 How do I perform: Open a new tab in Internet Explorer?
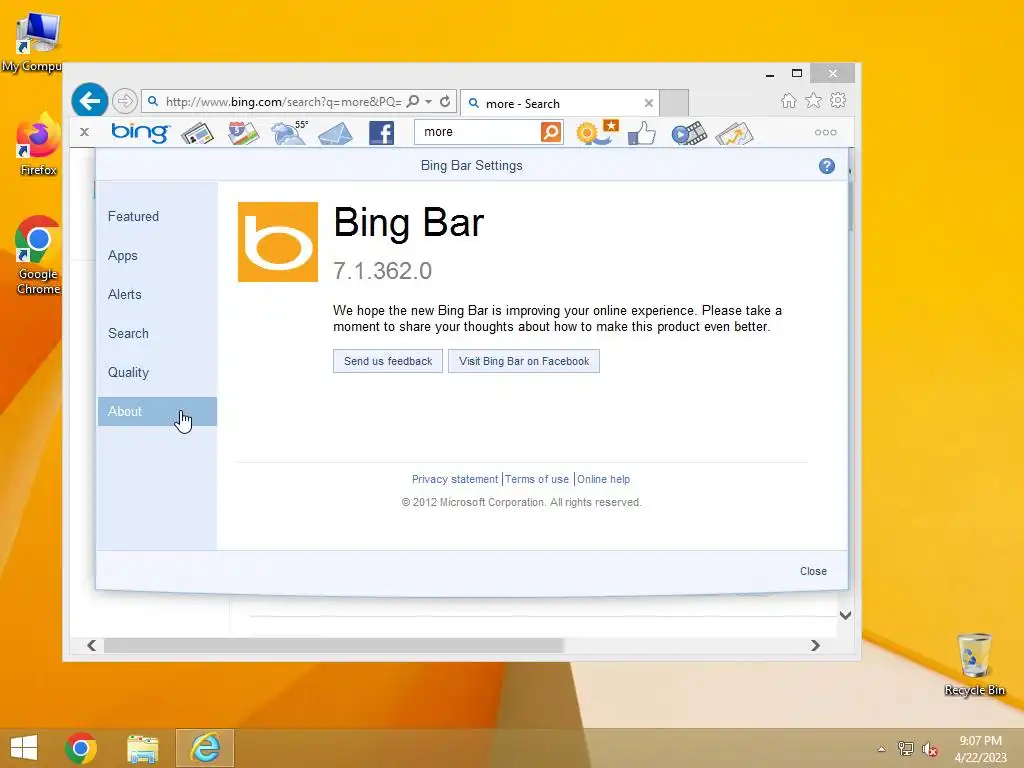[674, 103]
